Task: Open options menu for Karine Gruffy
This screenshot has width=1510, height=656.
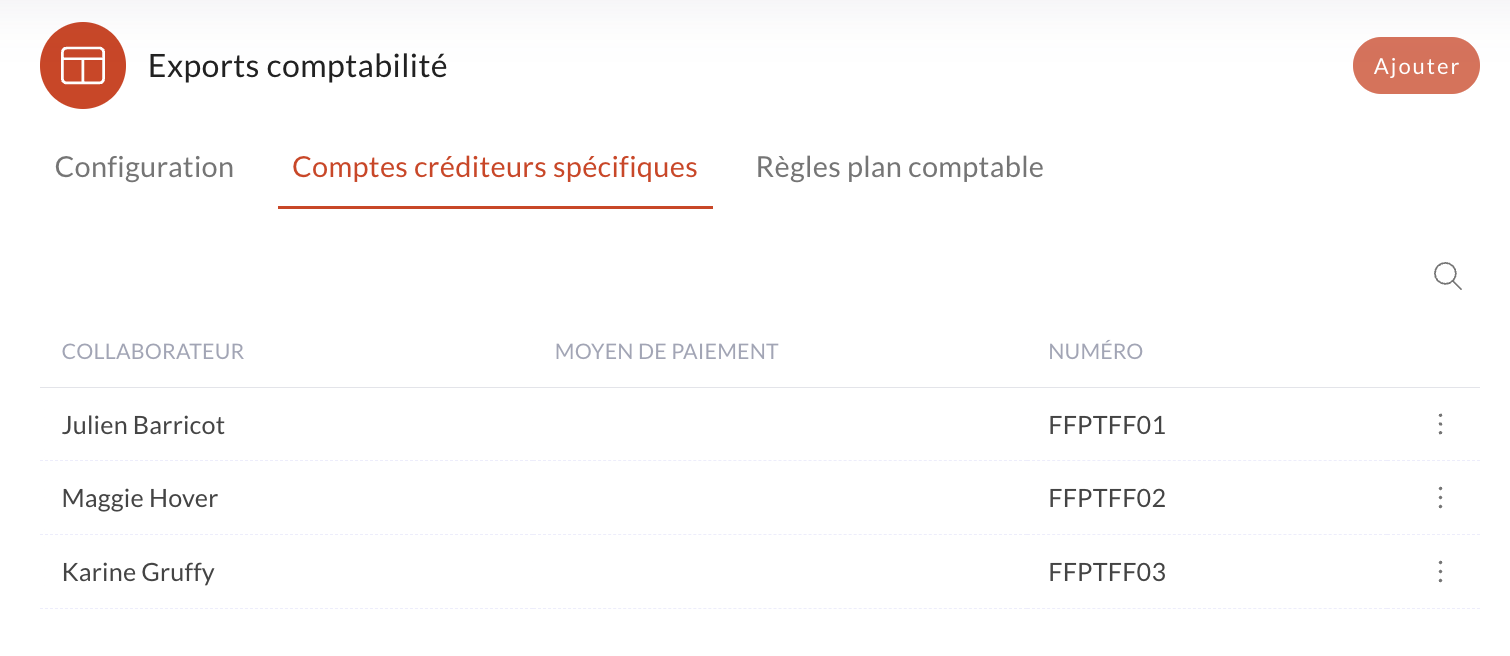Action: 1440,572
